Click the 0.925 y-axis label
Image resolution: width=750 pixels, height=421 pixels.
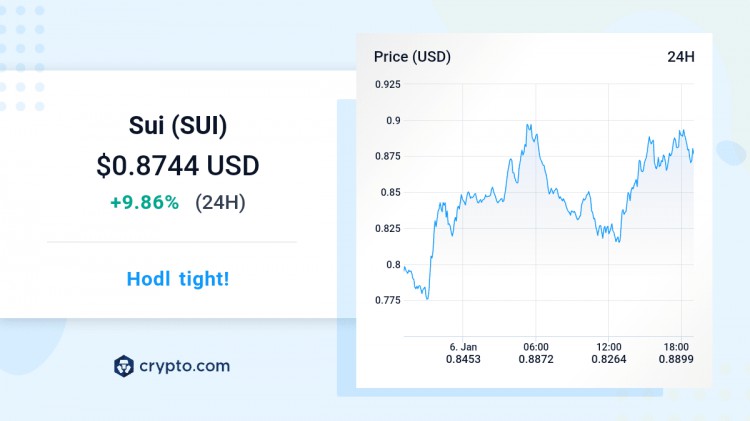pos(387,85)
